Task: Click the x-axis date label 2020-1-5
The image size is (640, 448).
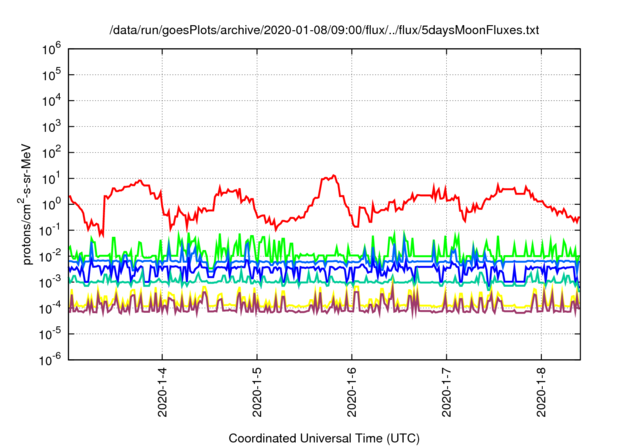Action: (x=257, y=392)
